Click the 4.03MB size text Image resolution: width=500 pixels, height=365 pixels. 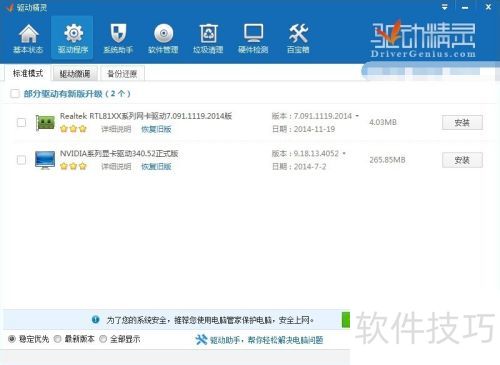(383, 122)
